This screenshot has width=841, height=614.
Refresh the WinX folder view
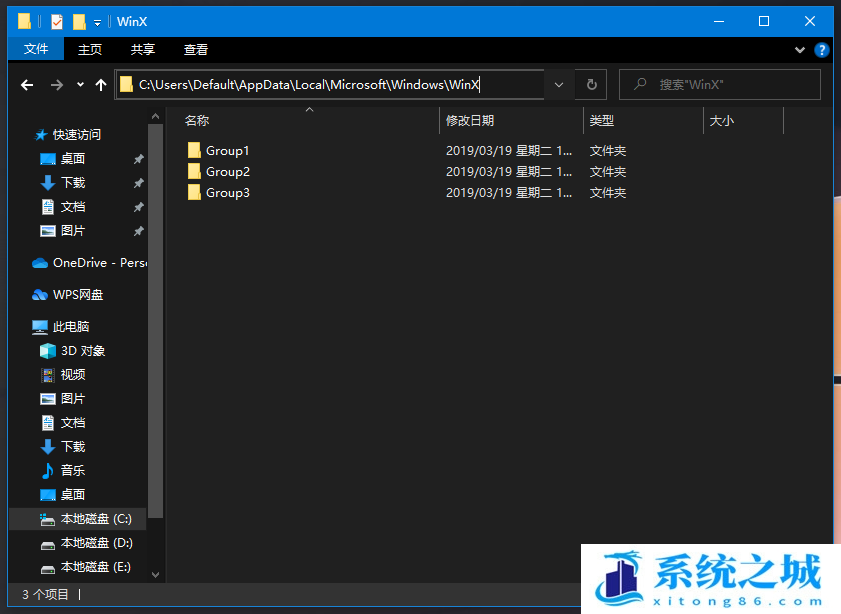(x=591, y=85)
